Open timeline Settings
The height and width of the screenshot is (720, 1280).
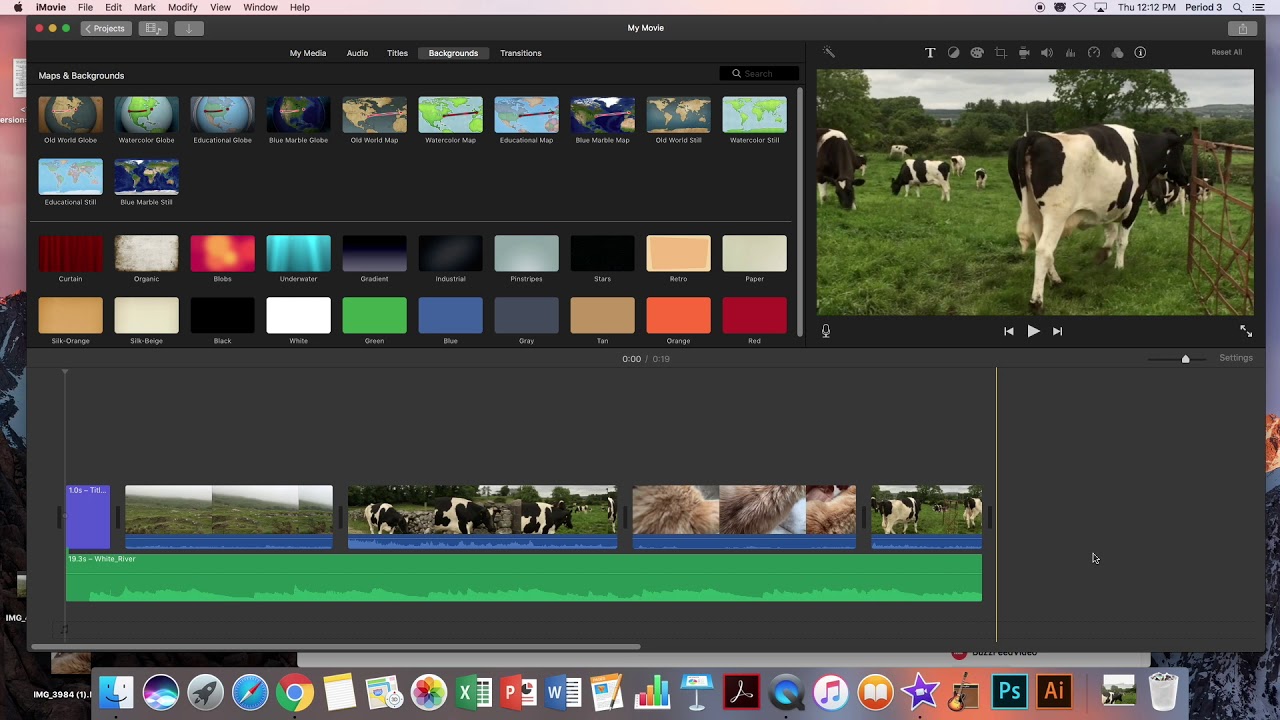pos(1236,358)
